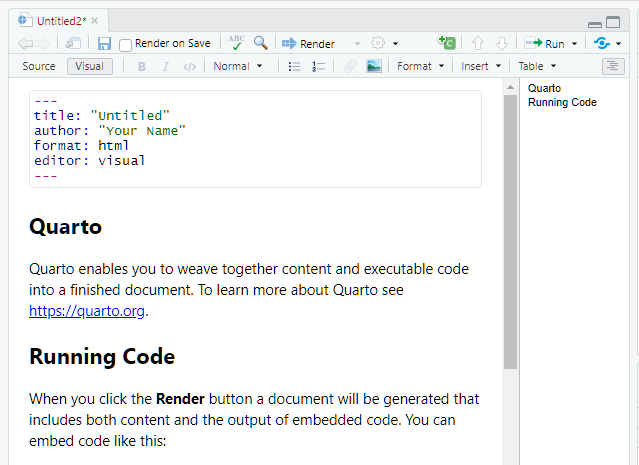Click the editor: visual YAML line
This screenshot has height=465, width=639.
click(90, 161)
